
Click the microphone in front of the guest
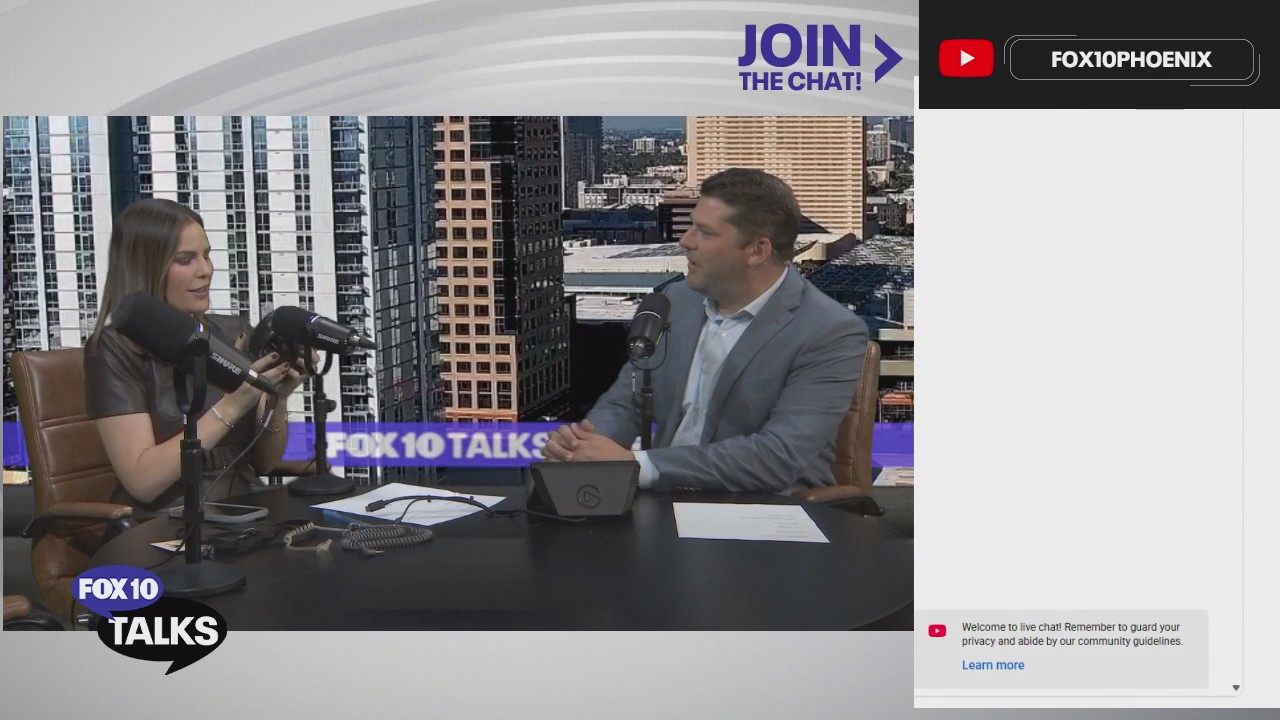tap(648, 325)
